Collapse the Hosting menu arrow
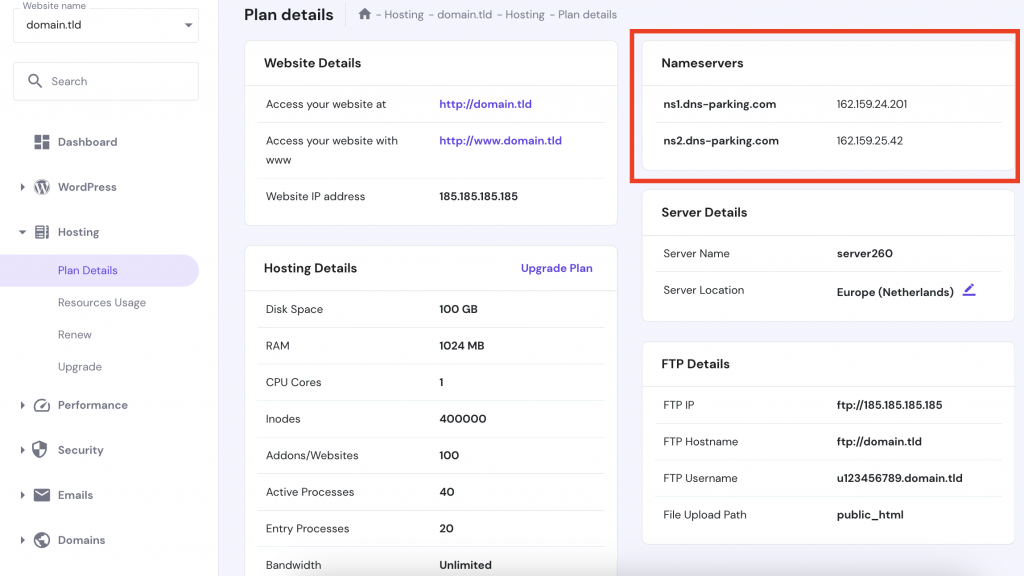1024x576 pixels. click(23, 232)
